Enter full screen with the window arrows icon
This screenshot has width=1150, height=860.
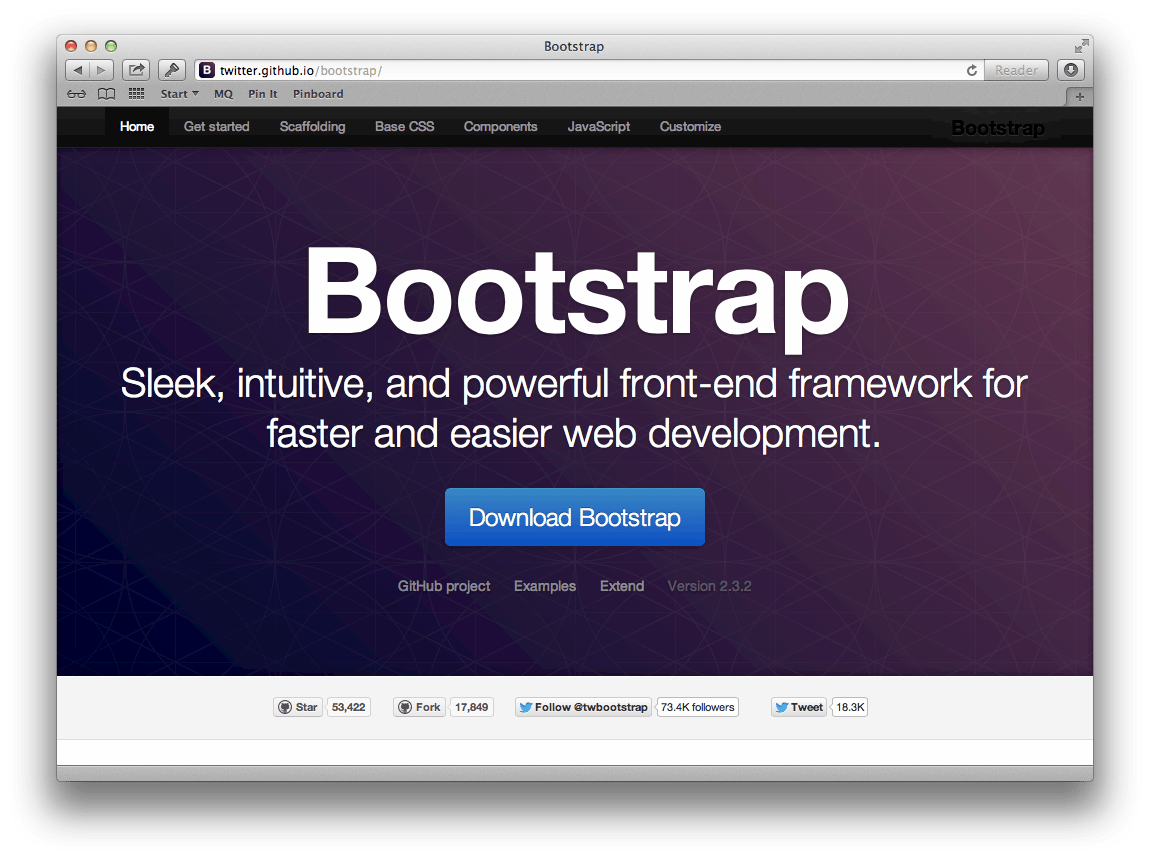tap(1081, 46)
